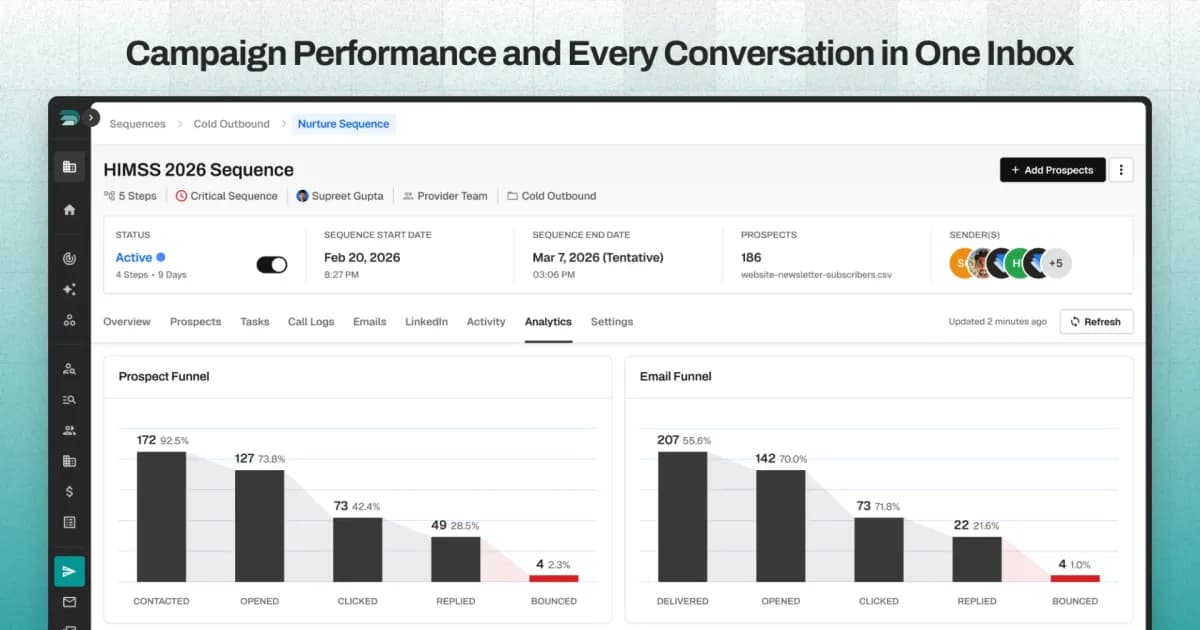Refresh the analytics data

click(1096, 322)
